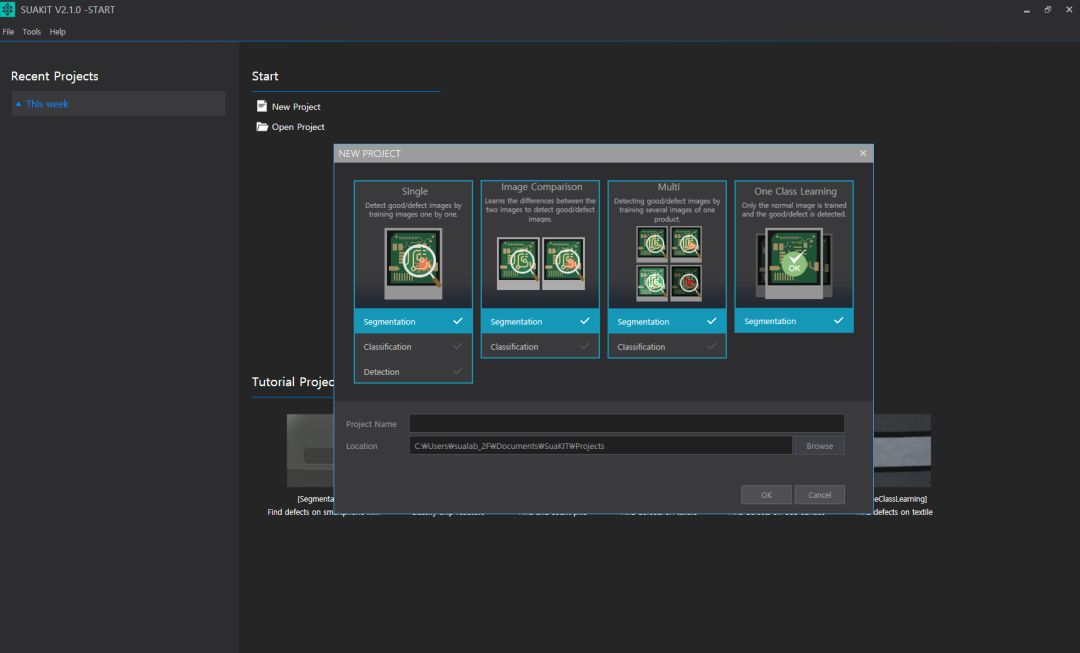1080x653 pixels.
Task: Open the File menu
Action: click(x=8, y=32)
